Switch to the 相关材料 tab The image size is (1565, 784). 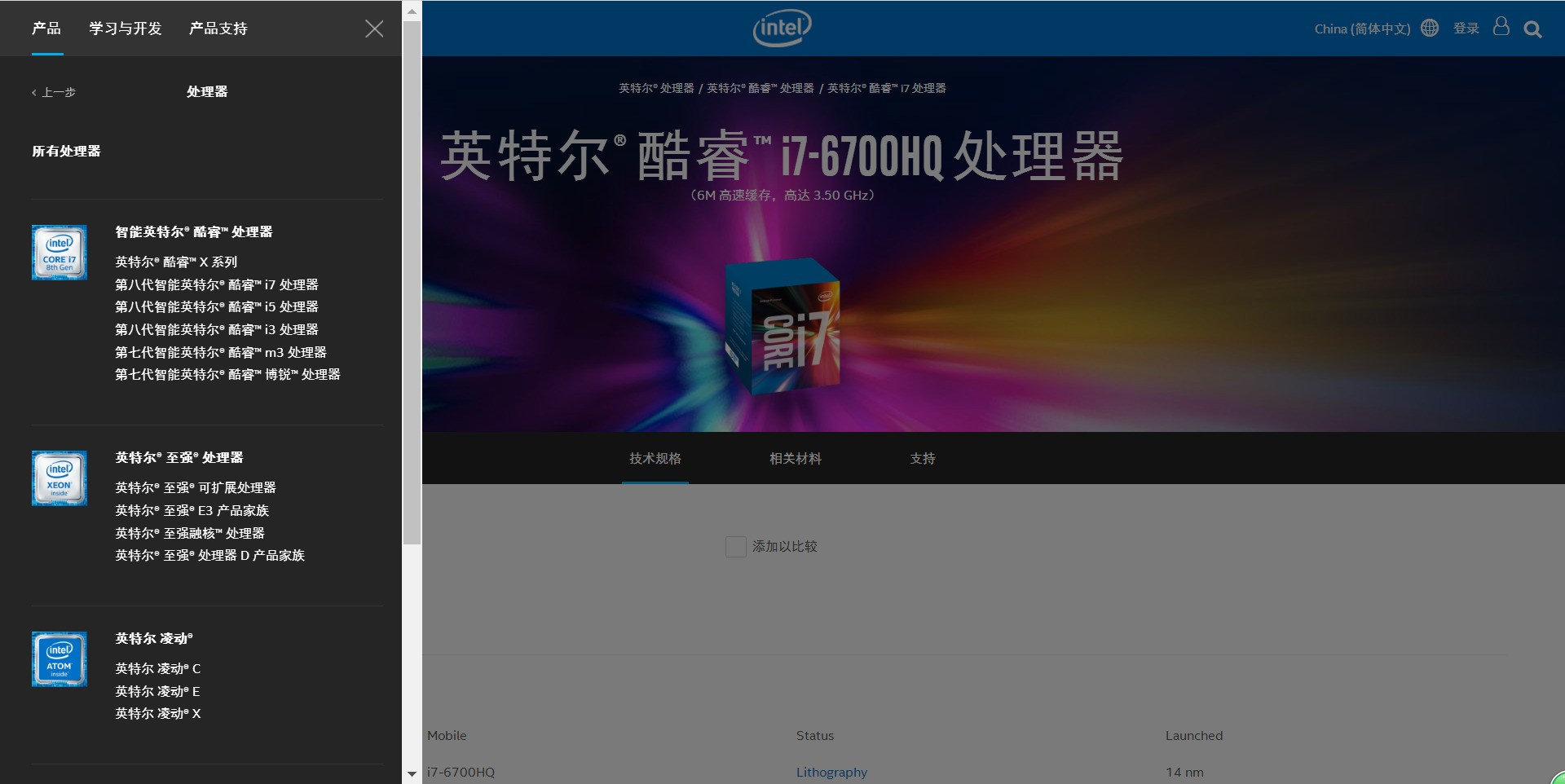pos(796,459)
